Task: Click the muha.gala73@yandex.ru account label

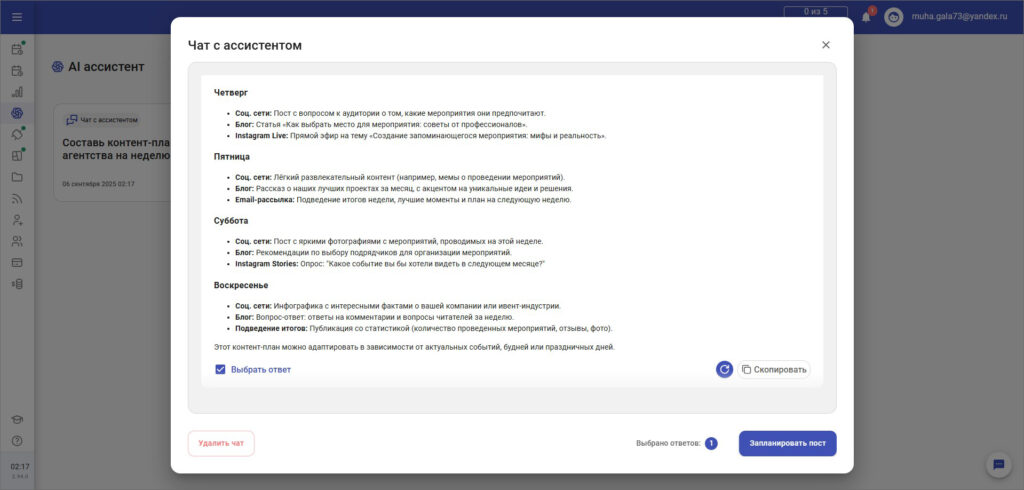Action: (x=959, y=17)
